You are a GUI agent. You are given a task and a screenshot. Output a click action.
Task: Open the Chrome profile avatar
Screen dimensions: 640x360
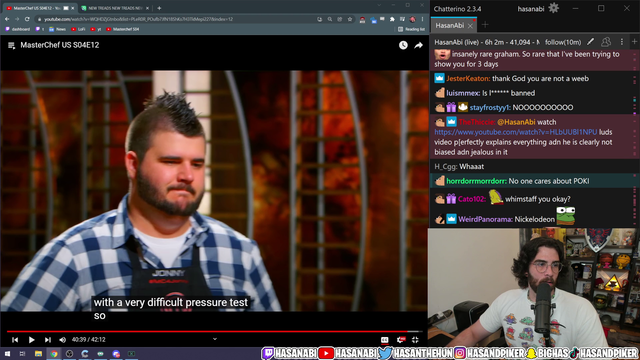coord(413,19)
